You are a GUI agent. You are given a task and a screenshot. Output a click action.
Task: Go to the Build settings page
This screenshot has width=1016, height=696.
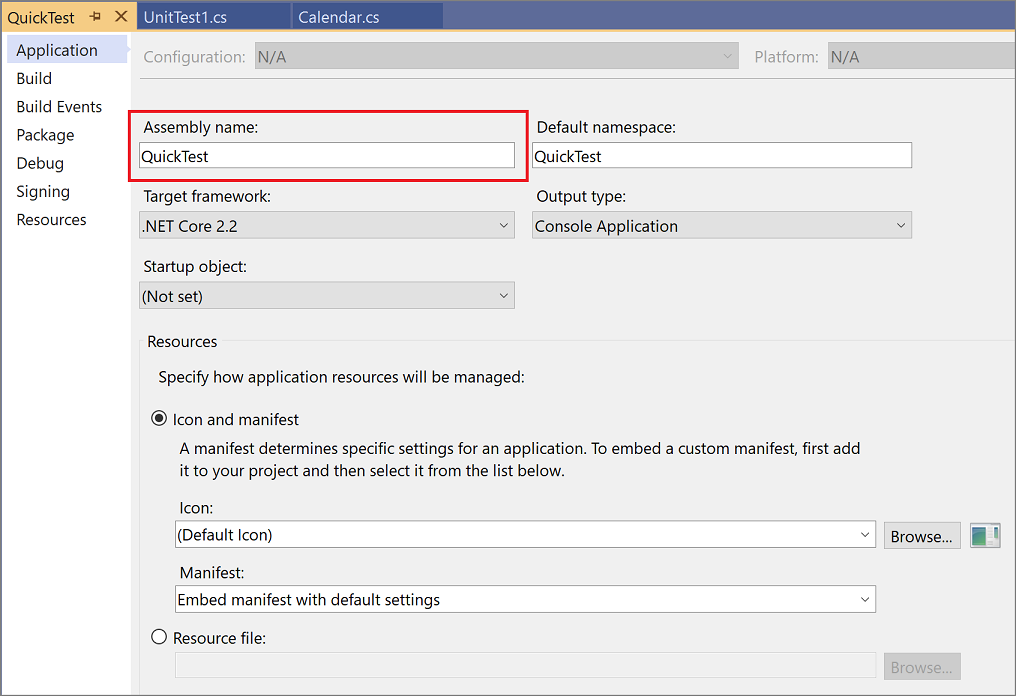[x=34, y=78]
